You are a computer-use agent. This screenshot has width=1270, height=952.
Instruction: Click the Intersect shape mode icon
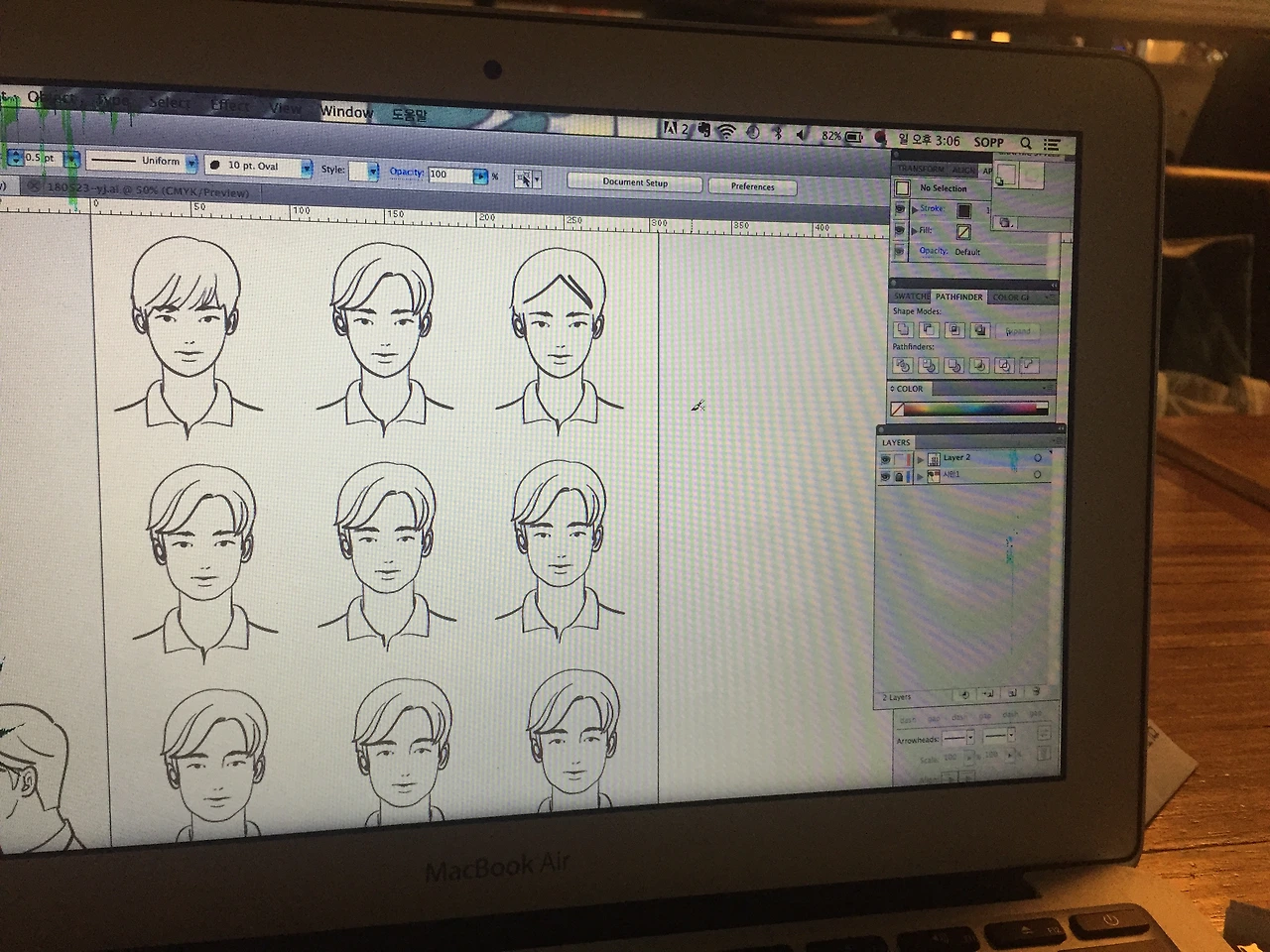pos(954,330)
